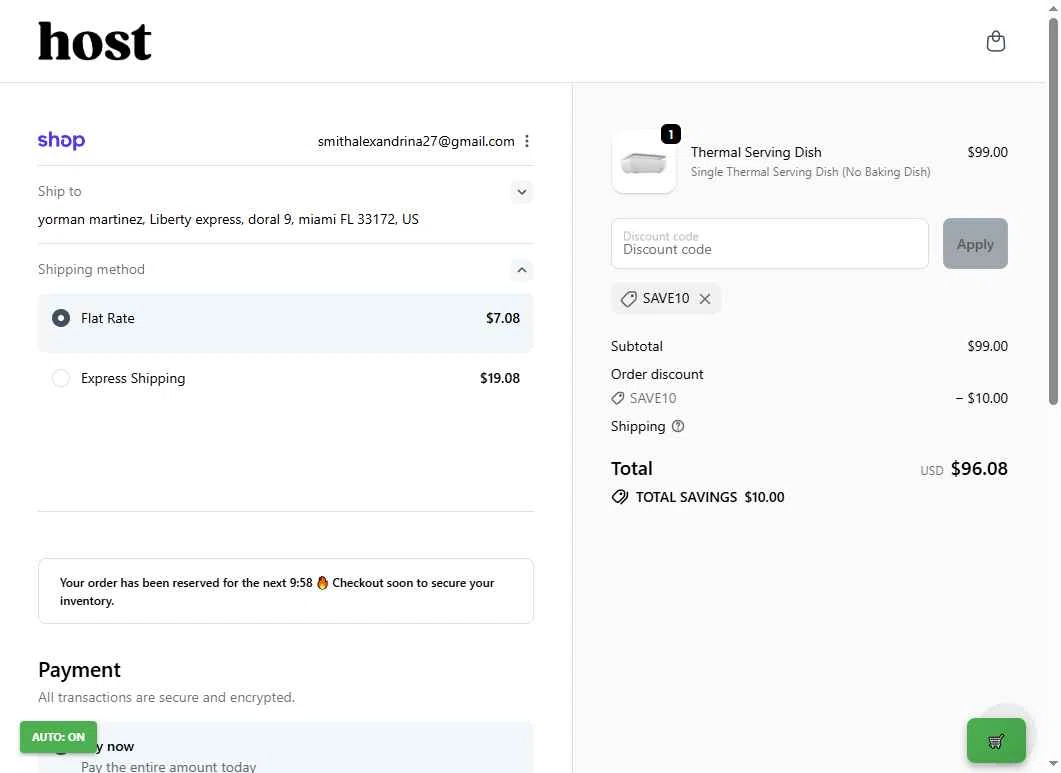The width and height of the screenshot is (1061, 773).
Task: Click the Thermal Serving Dish product name
Action: point(756,152)
